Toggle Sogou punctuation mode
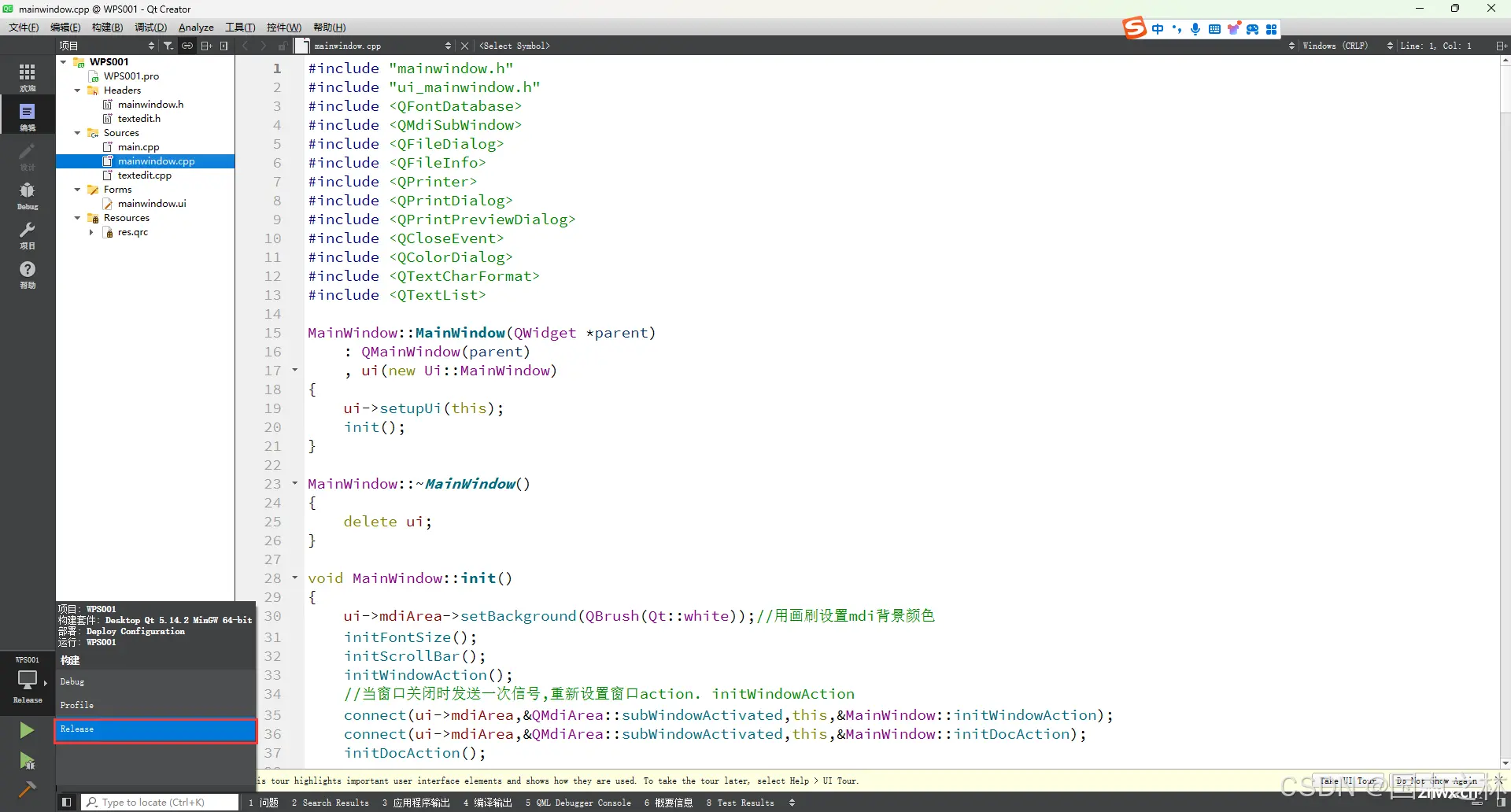Screen dimensions: 1511x812 point(1177,29)
